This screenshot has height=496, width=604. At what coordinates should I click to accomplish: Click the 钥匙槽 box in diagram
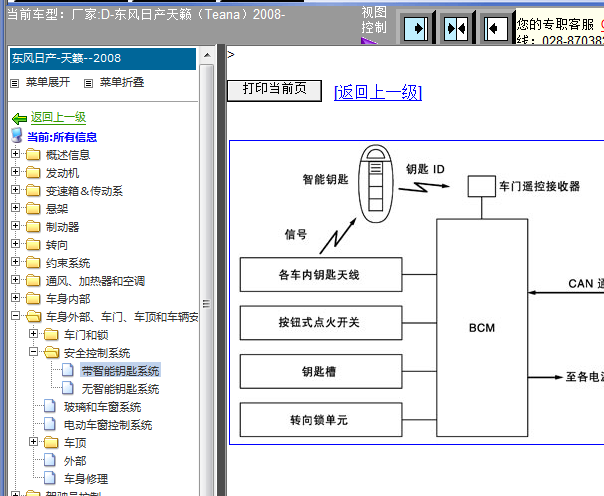pos(321,371)
